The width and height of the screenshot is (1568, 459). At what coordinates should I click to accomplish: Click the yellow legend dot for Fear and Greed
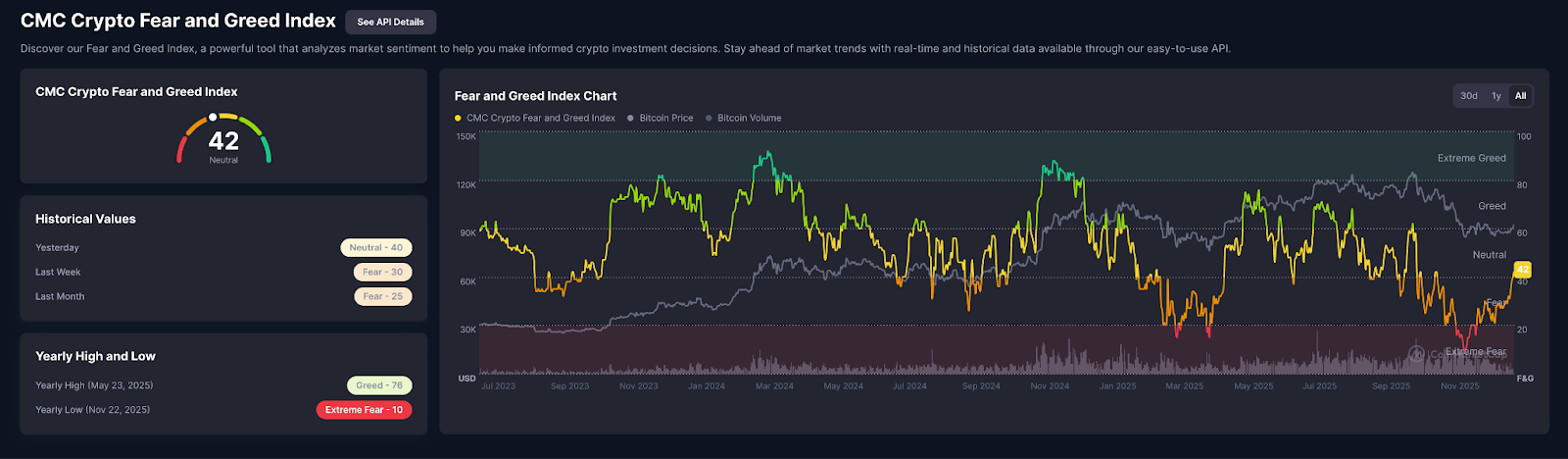[458, 119]
